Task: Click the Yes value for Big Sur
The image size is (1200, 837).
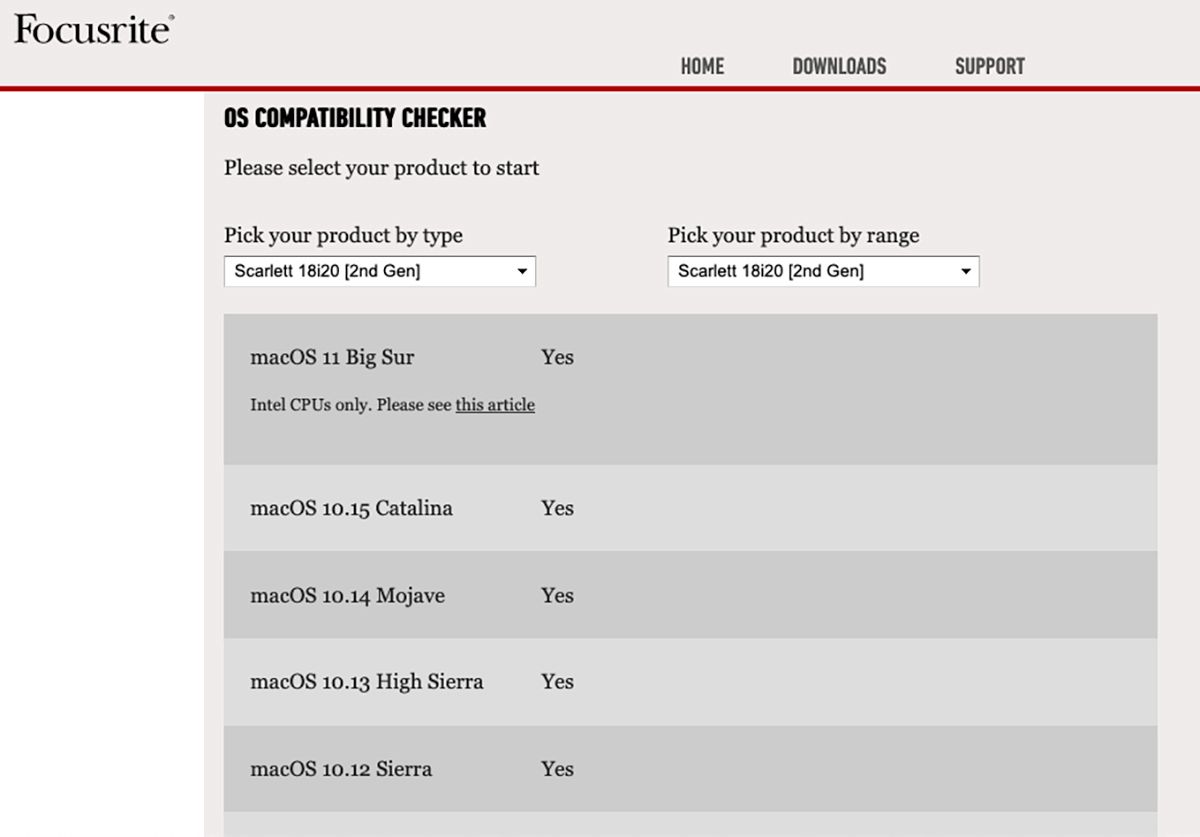Action: click(x=557, y=357)
